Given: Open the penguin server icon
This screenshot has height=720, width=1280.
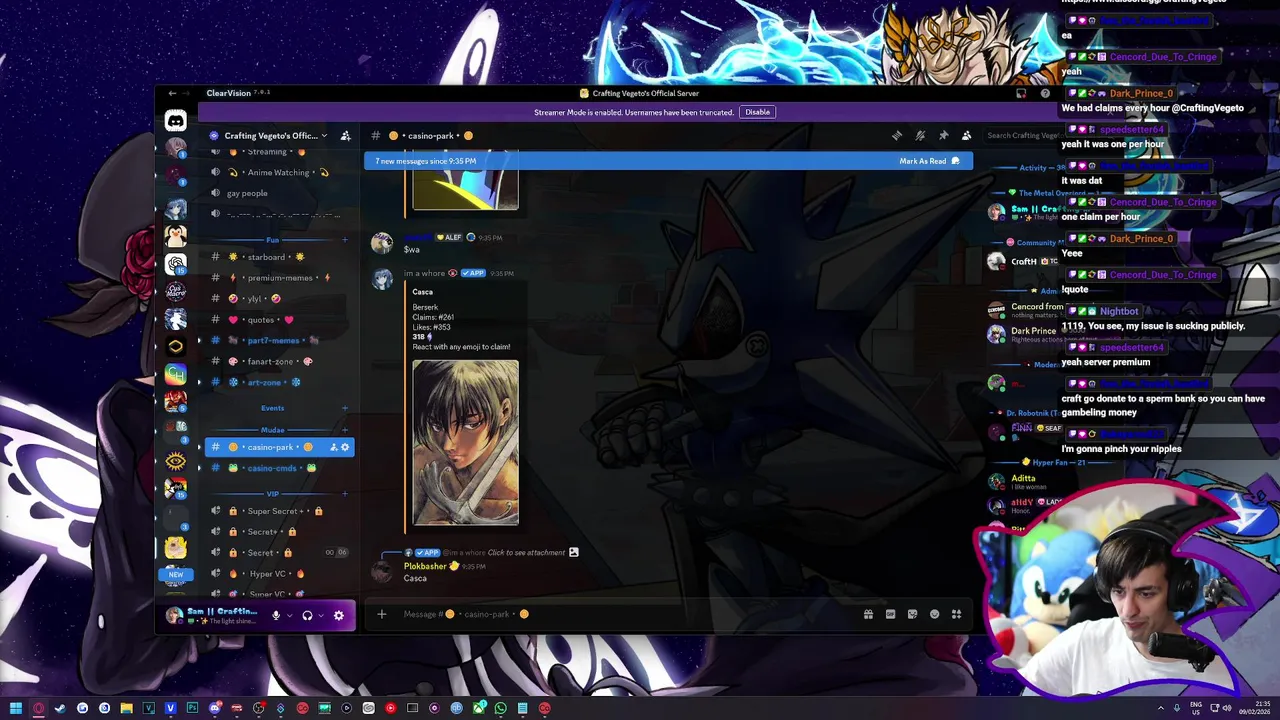Looking at the screenshot, I should [x=175, y=236].
